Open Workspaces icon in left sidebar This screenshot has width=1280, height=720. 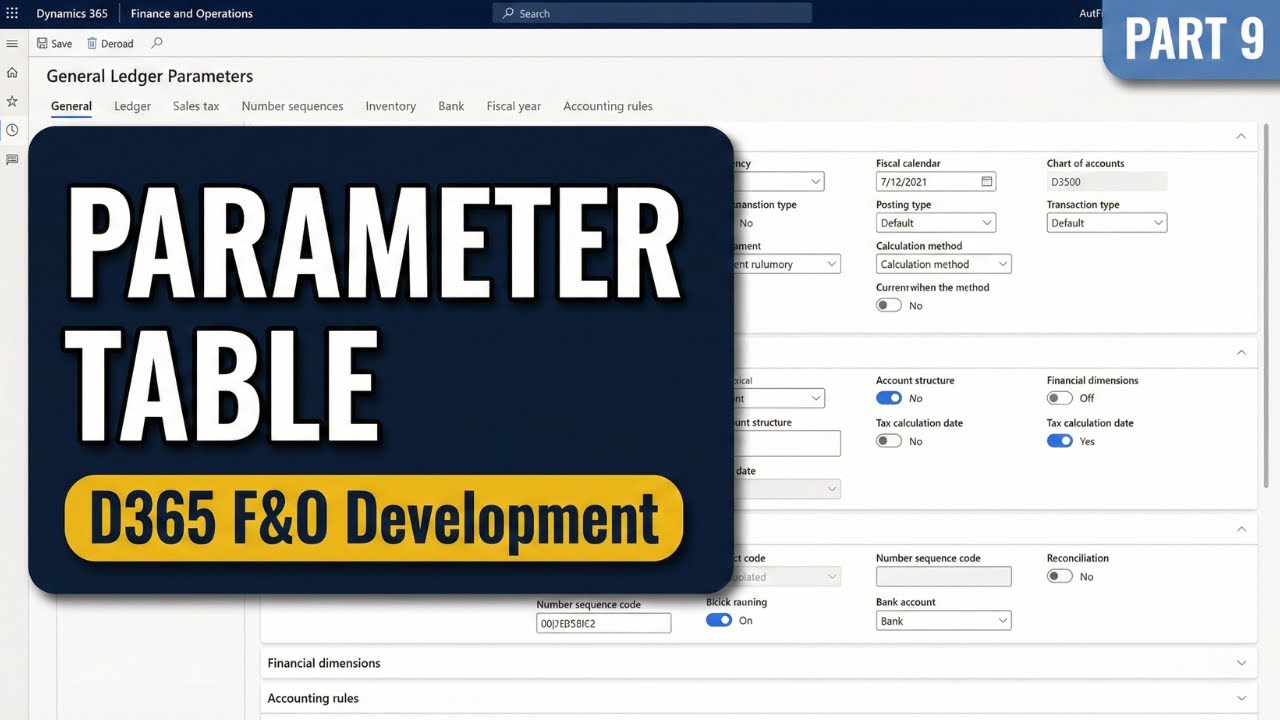(12, 159)
